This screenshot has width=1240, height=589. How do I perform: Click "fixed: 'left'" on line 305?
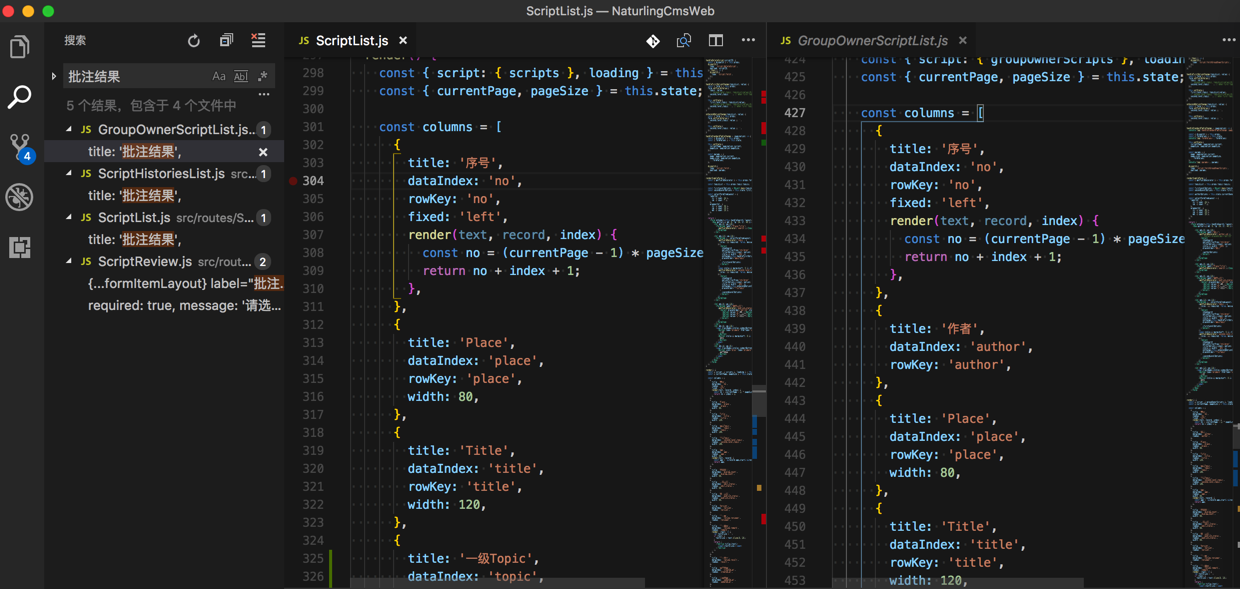coord(457,217)
